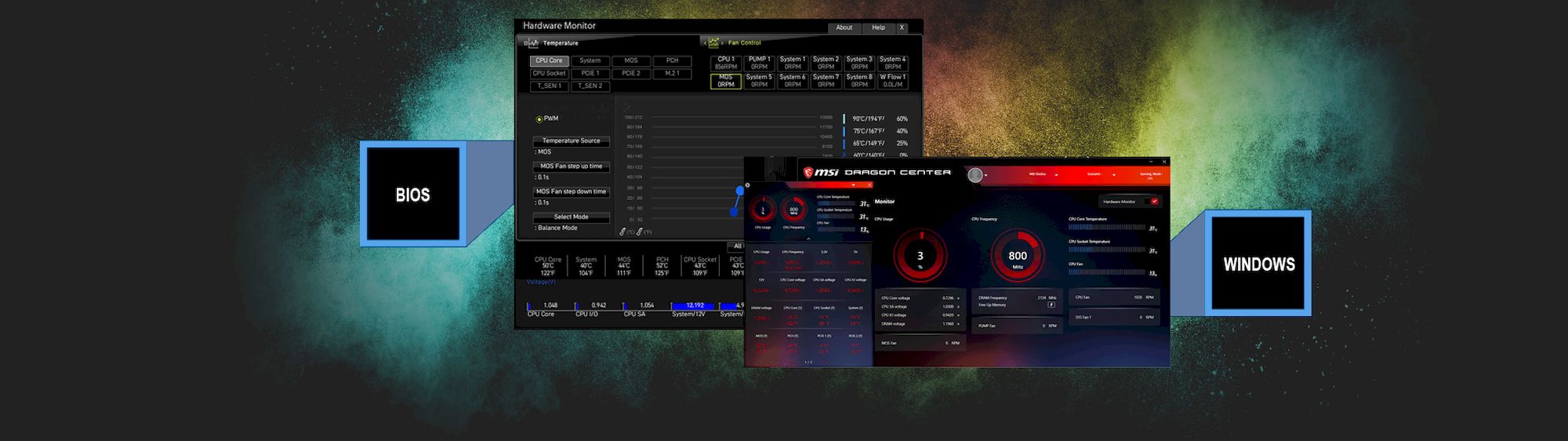Click the CPU Usage gauge showing 3%
This screenshot has width=1568, height=441.
tap(920, 256)
